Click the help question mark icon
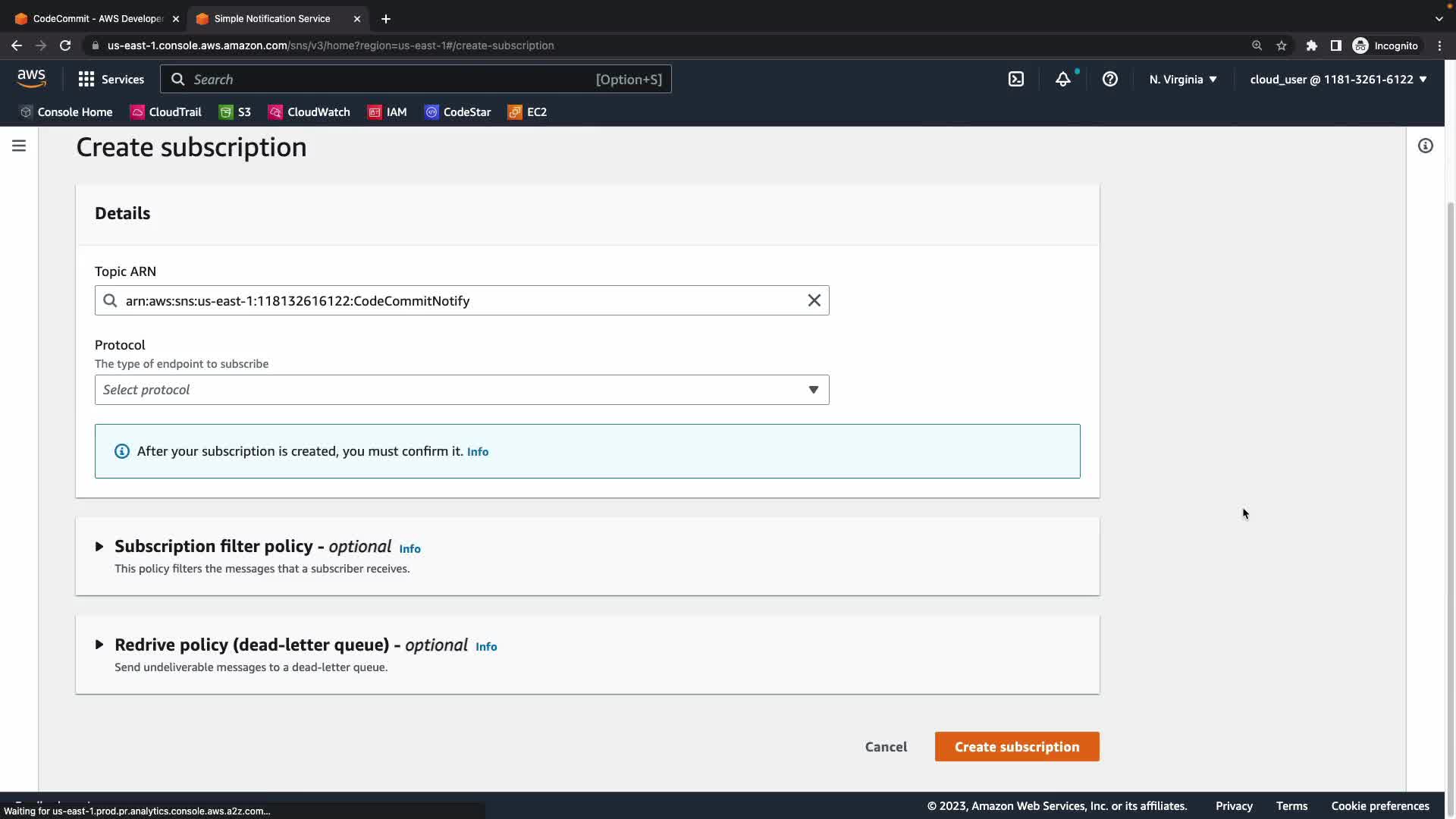 tap(1109, 79)
